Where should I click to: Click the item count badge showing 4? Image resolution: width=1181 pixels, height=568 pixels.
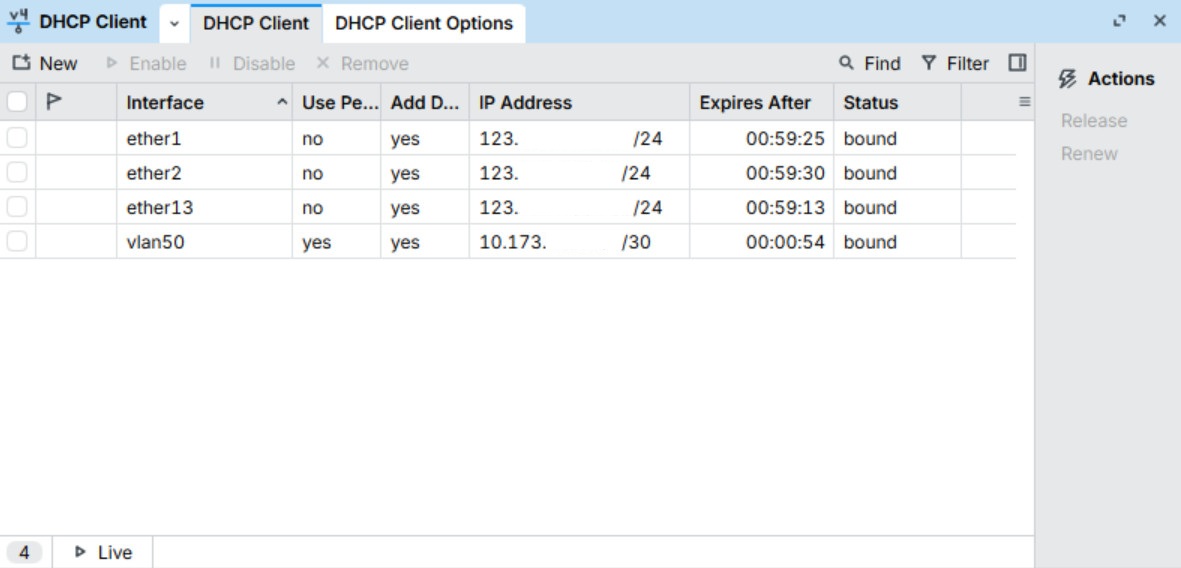click(24, 553)
